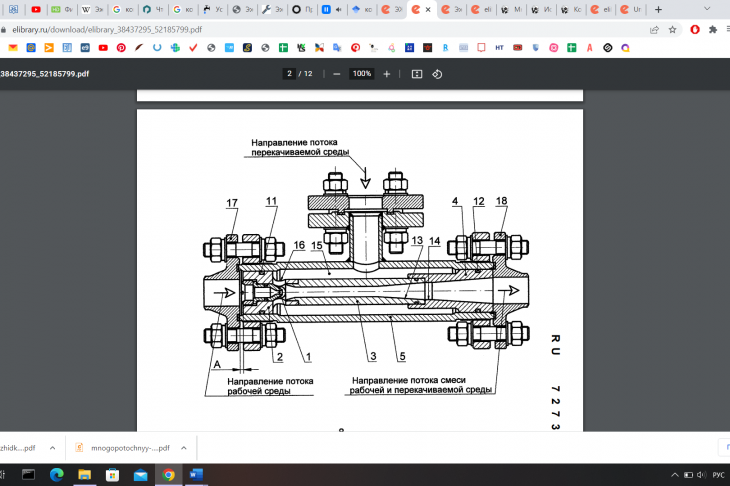This screenshot has width=730, height=486.
Task: Switch to the last tab labeled Ur
Action: click(631, 9)
